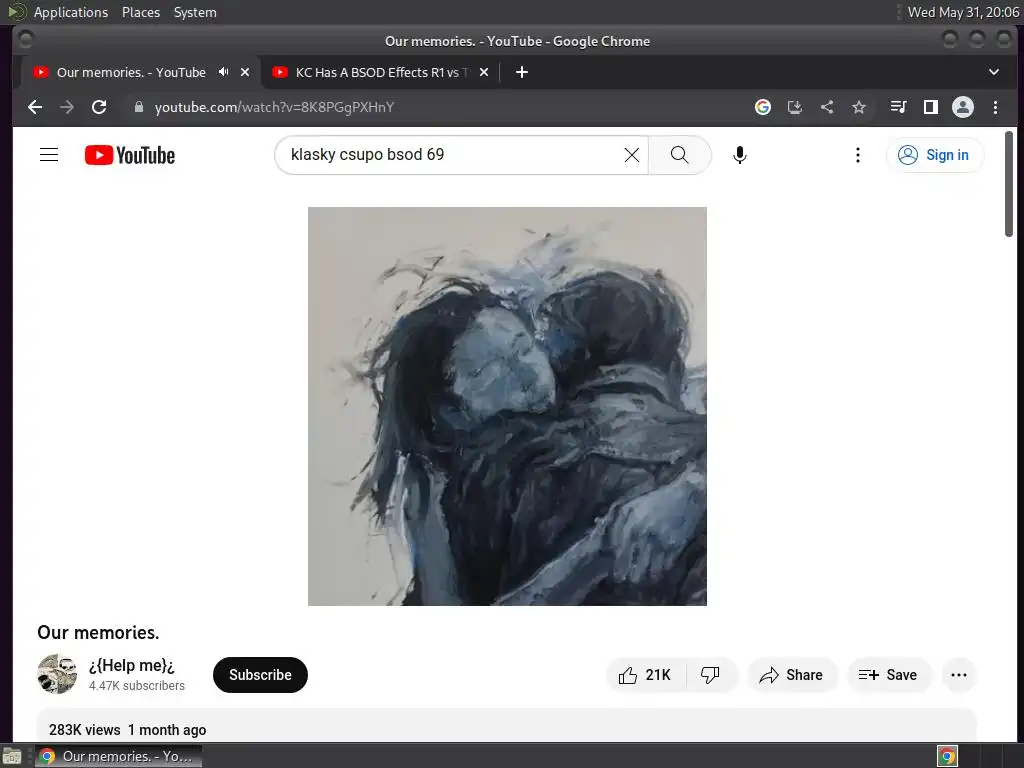Toggle Chrome side panel icon
The width and height of the screenshot is (1024, 768).
coord(931,107)
